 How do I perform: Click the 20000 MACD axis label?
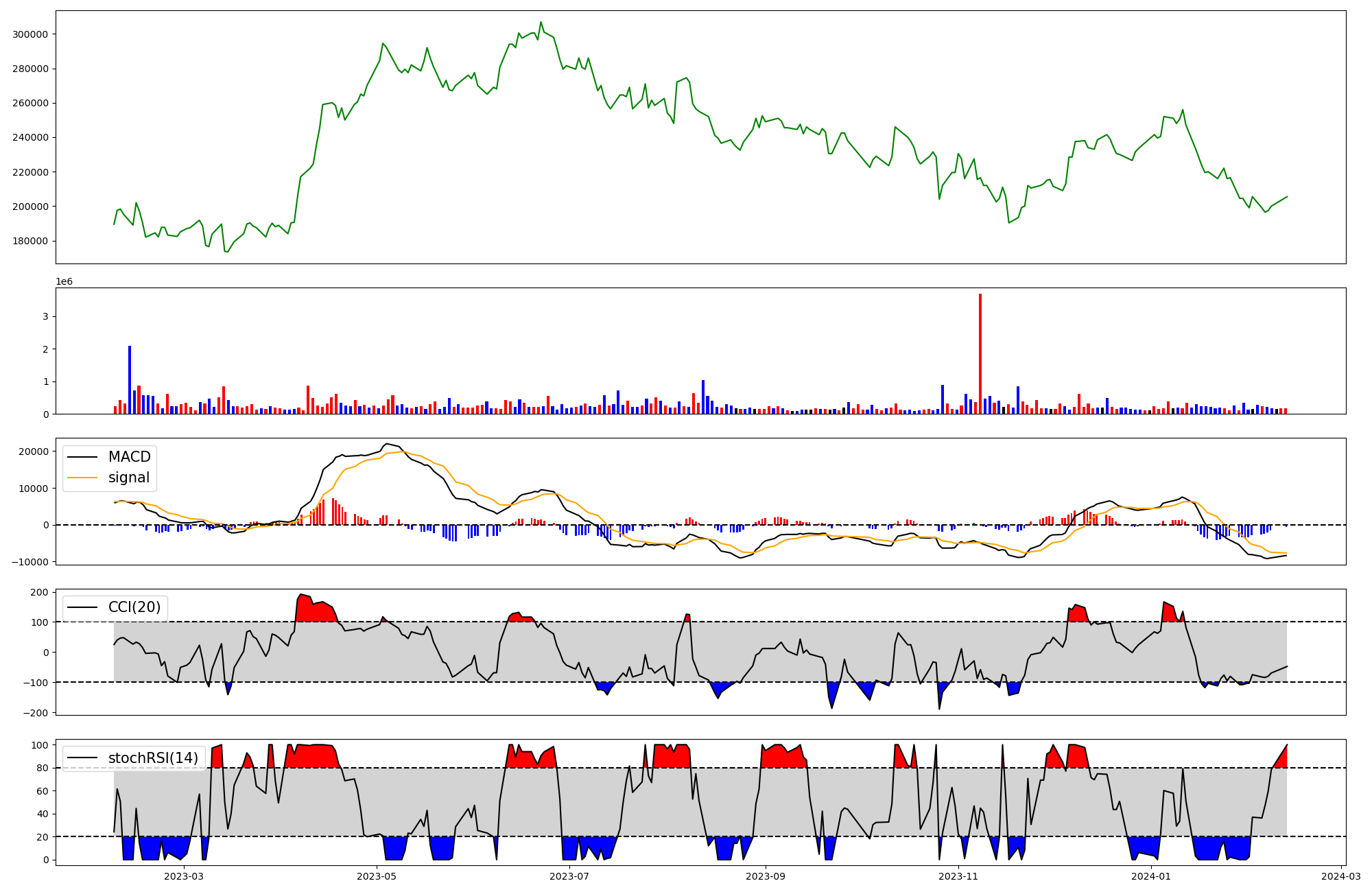click(x=33, y=451)
